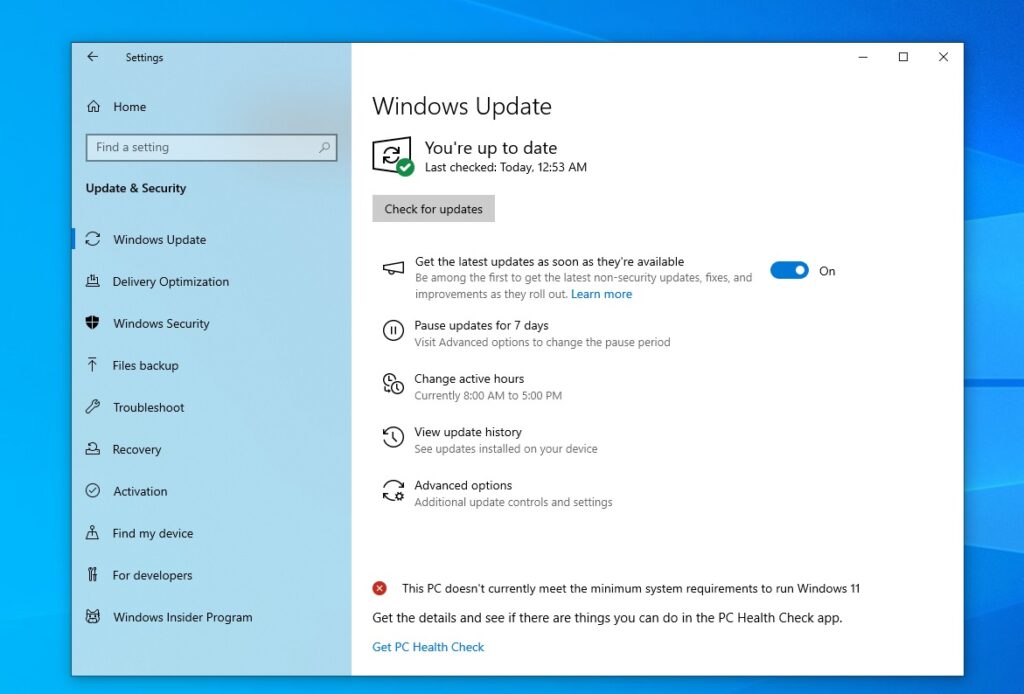This screenshot has height=694, width=1024.
Task: Click the Activation checkmark icon
Action: click(93, 491)
